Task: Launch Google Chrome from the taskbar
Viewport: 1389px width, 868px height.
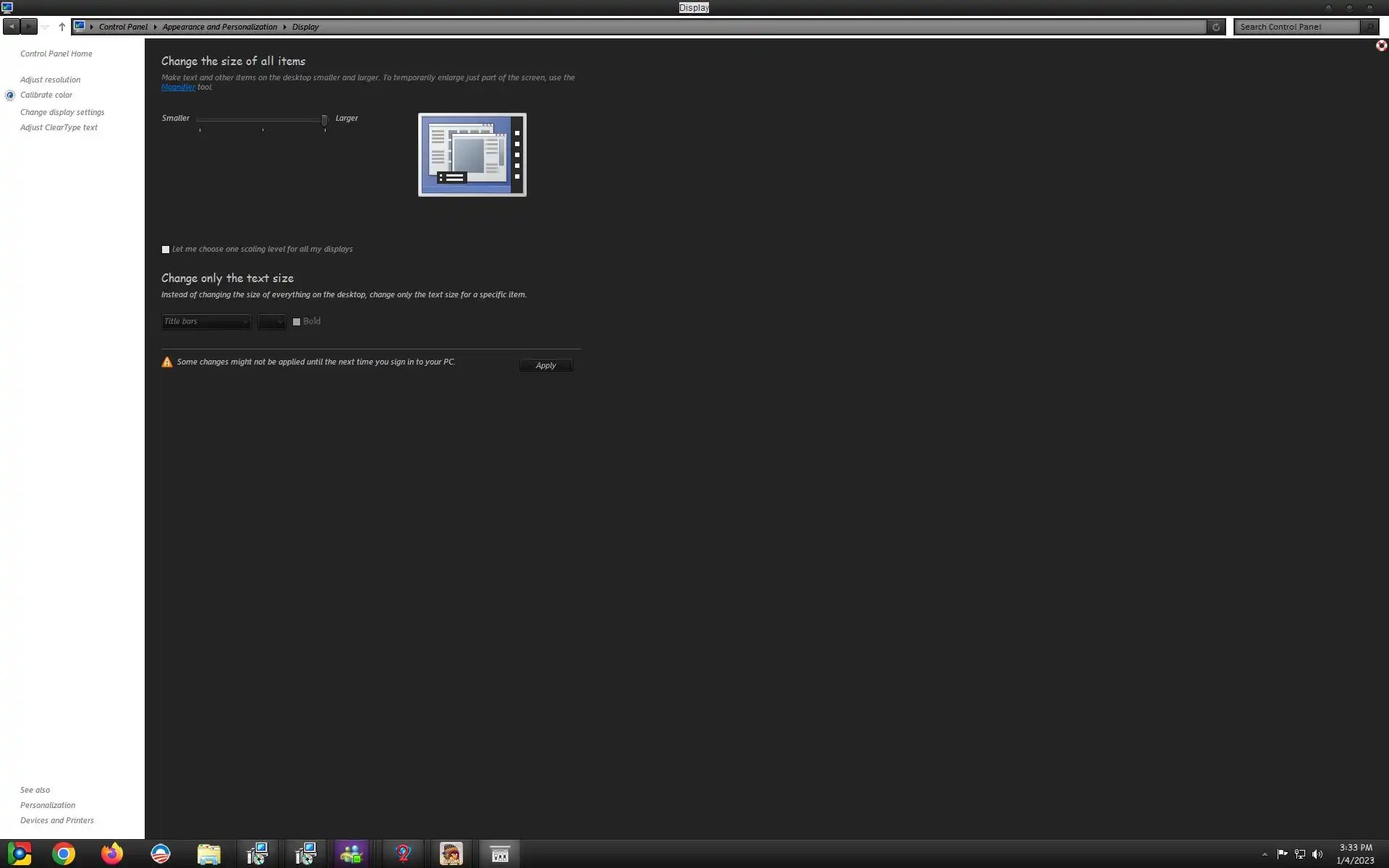Action: point(64,854)
